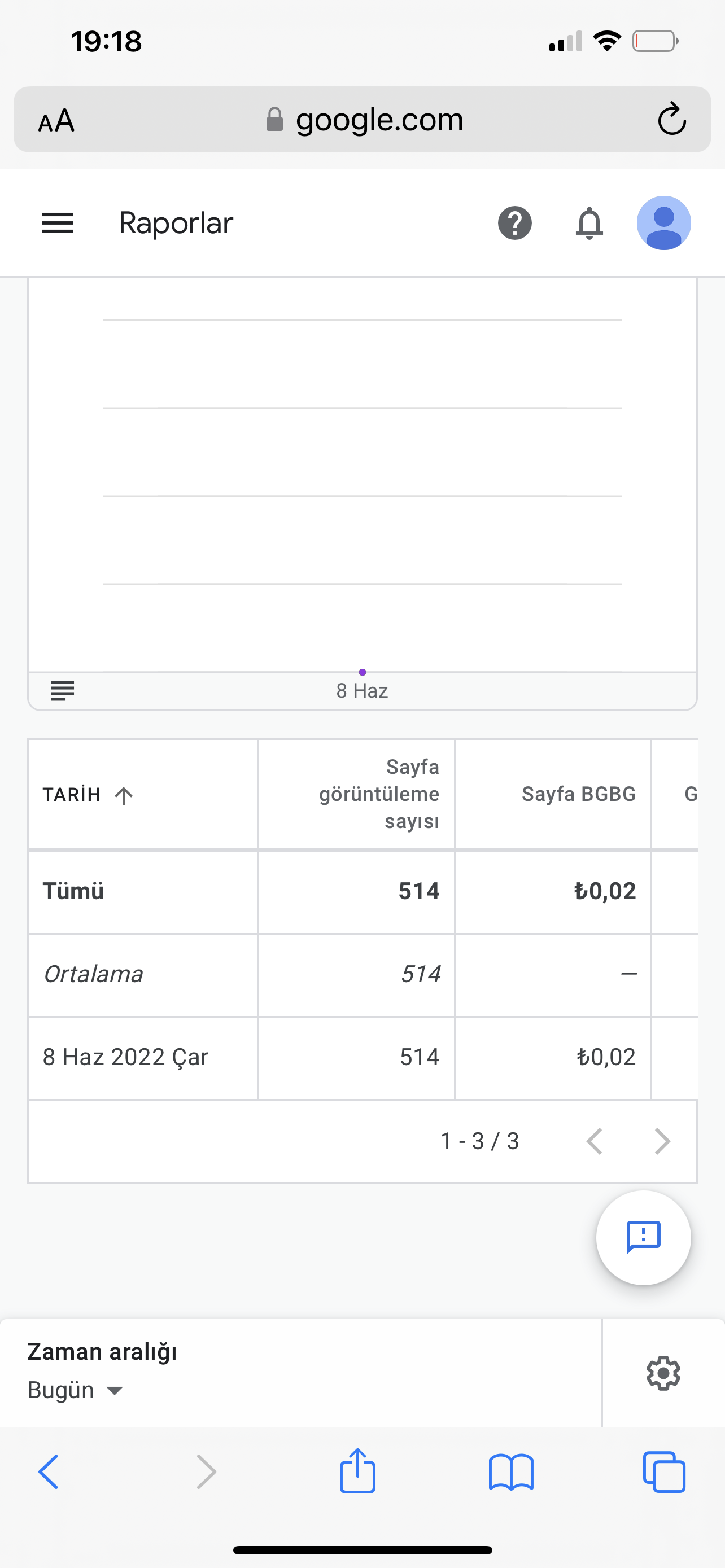This screenshot has height=1568, width=725.
Task: Open the account profile avatar
Action: [663, 223]
